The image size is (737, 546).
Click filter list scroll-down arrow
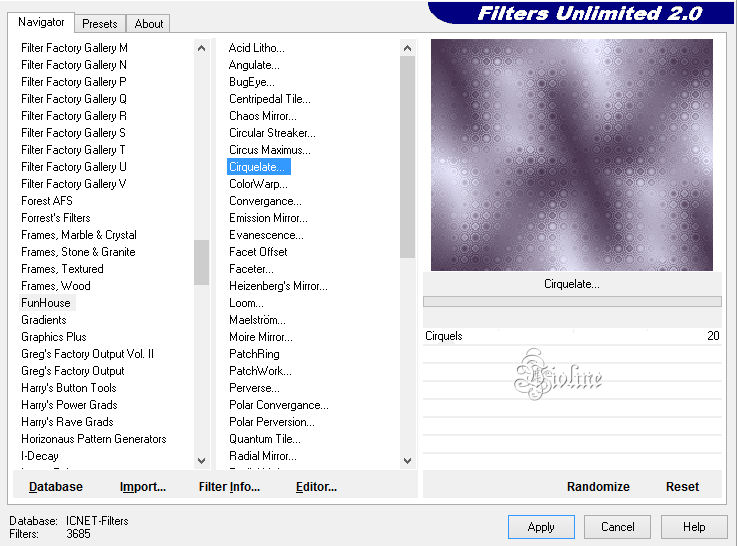click(x=408, y=460)
